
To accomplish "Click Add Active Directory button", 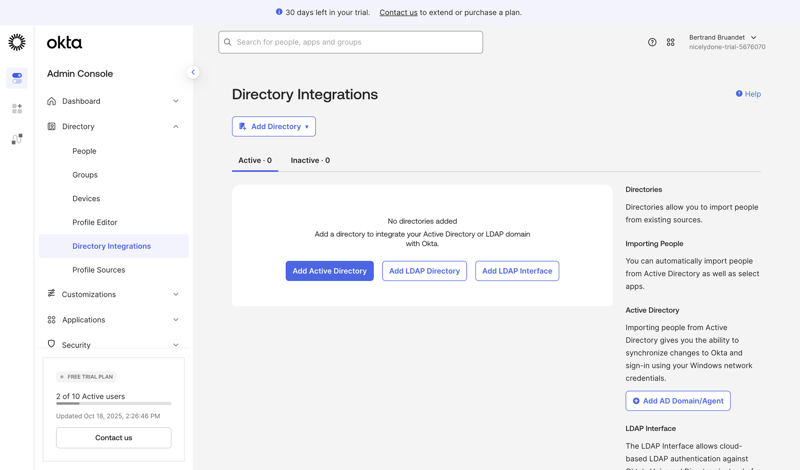I will [330, 271].
